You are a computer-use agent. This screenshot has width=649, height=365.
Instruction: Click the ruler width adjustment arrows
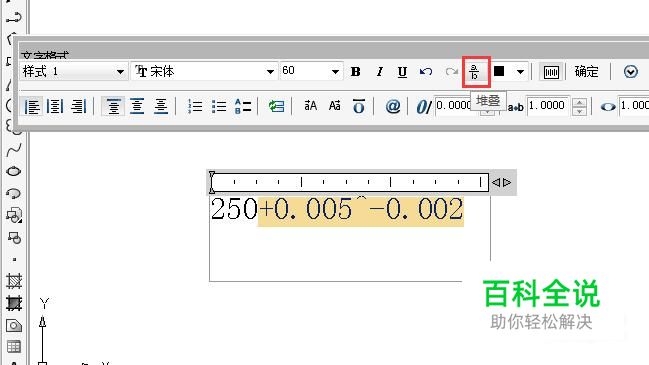[x=501, y=182]
